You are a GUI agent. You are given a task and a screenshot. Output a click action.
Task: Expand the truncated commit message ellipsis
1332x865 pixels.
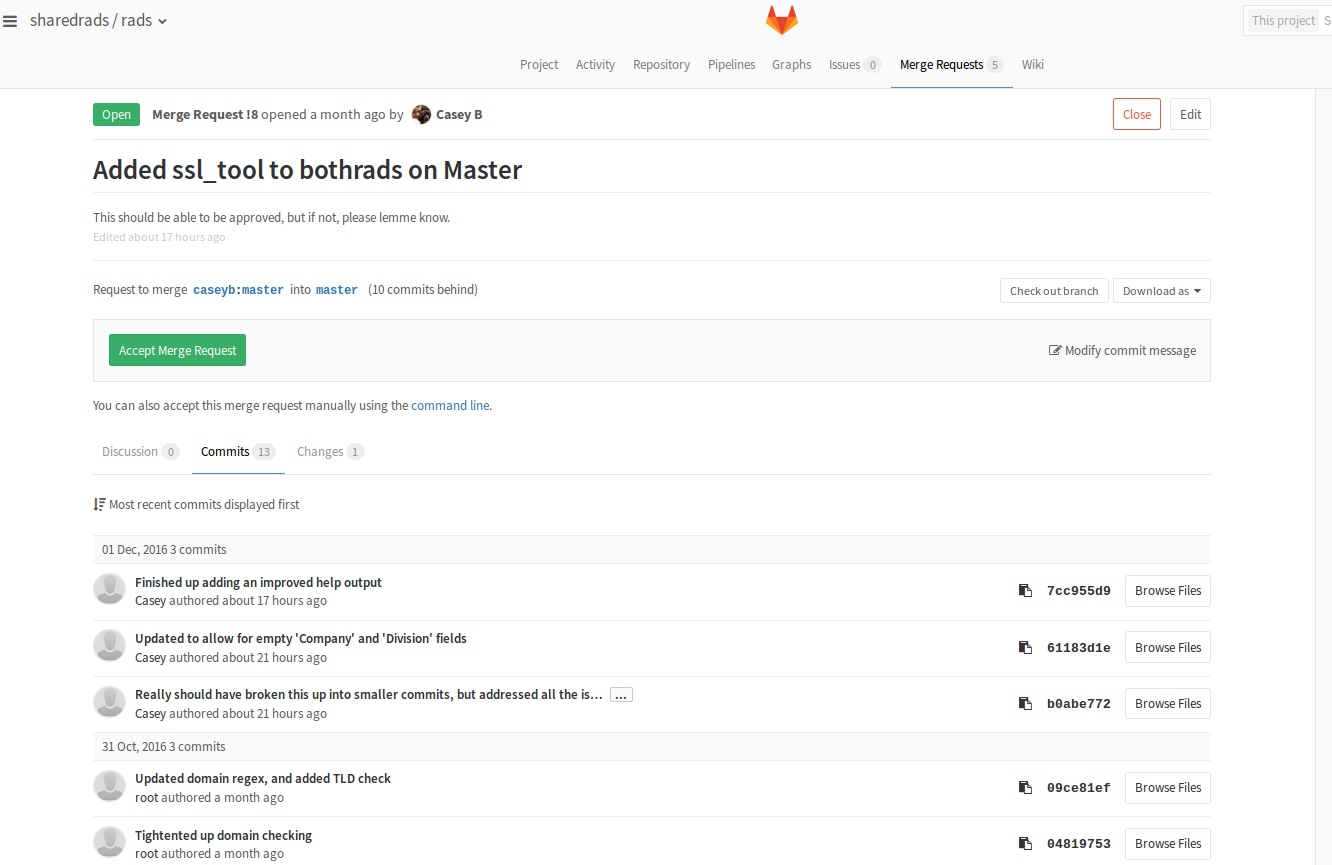pyautogui.click(x=621, y=695)
